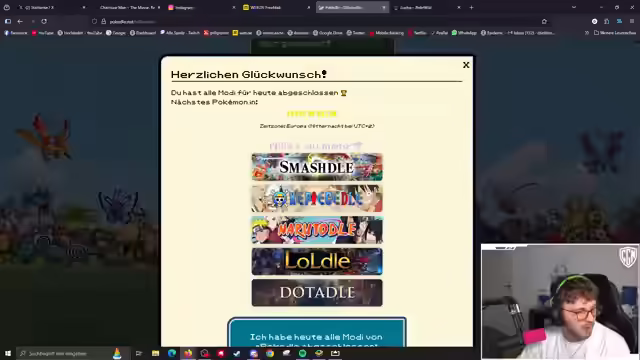The width and height of the screenshot is (640, 360).
Task: Open the YouTube bookmark
Action: (x=43, y=33)
